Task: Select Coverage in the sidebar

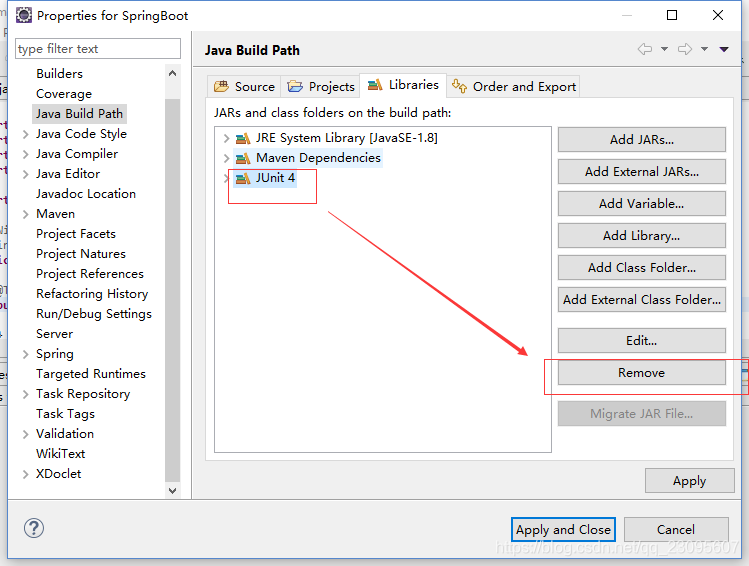Action: 64,94
